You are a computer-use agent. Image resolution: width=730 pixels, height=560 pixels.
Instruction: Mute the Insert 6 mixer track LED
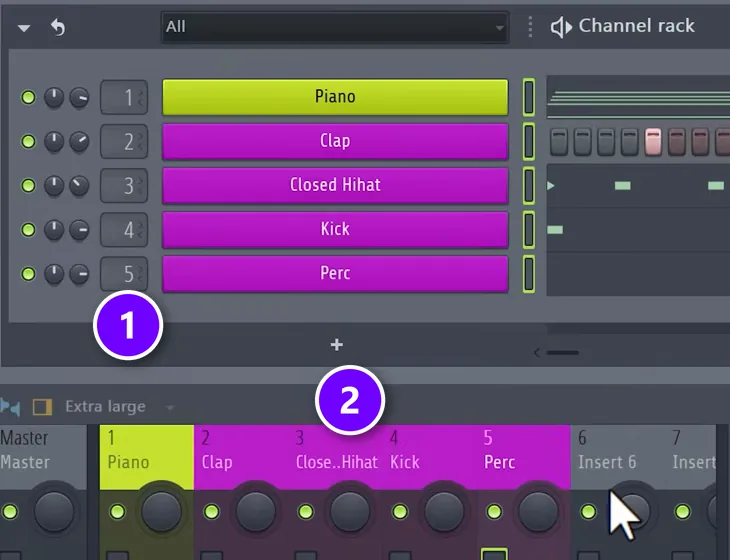click(x=588, y=512)
